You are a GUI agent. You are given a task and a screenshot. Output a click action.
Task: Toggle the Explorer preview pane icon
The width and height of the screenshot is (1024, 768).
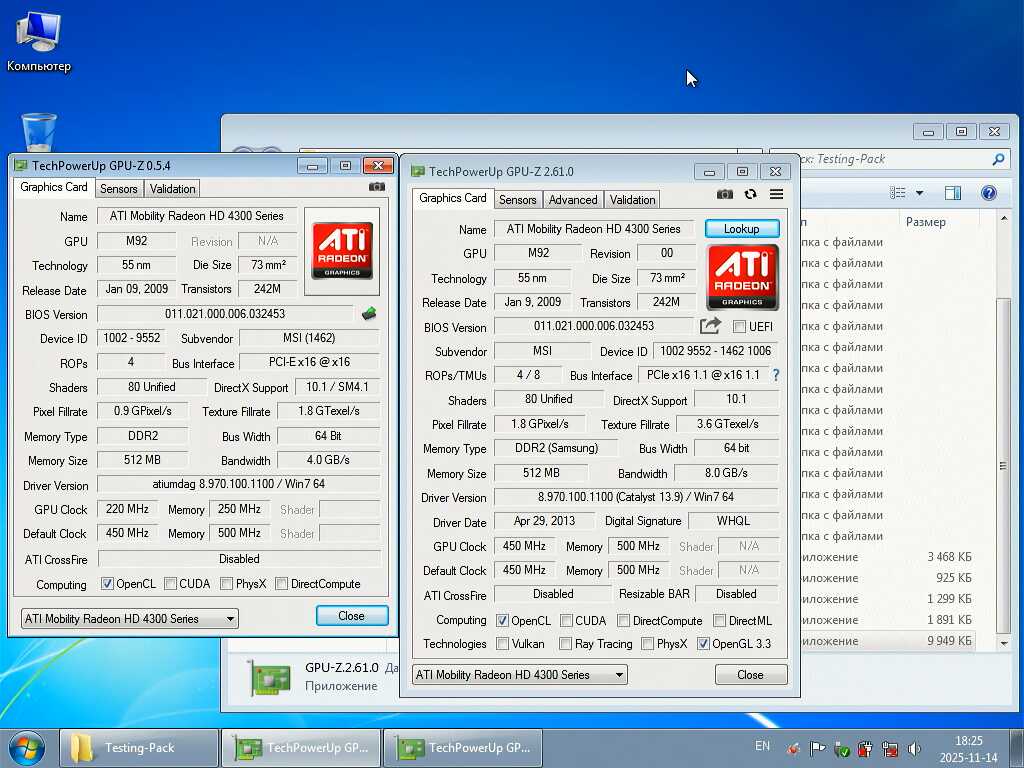[x=953, y=193]
